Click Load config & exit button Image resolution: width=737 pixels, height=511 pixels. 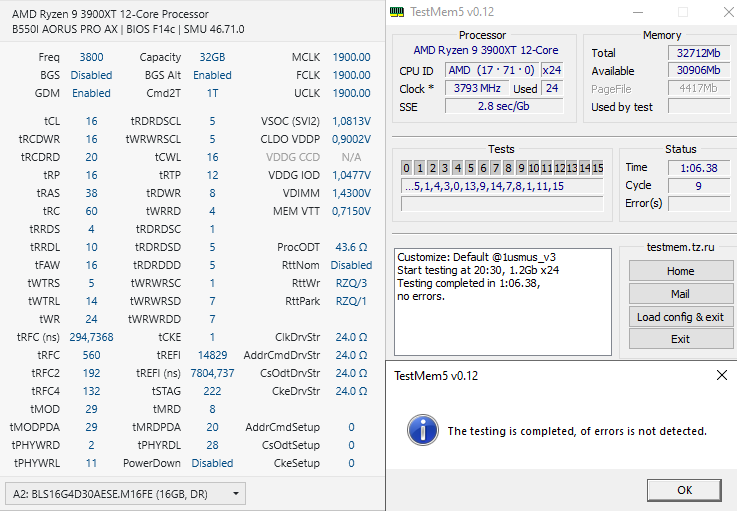[x=680, y=317]
